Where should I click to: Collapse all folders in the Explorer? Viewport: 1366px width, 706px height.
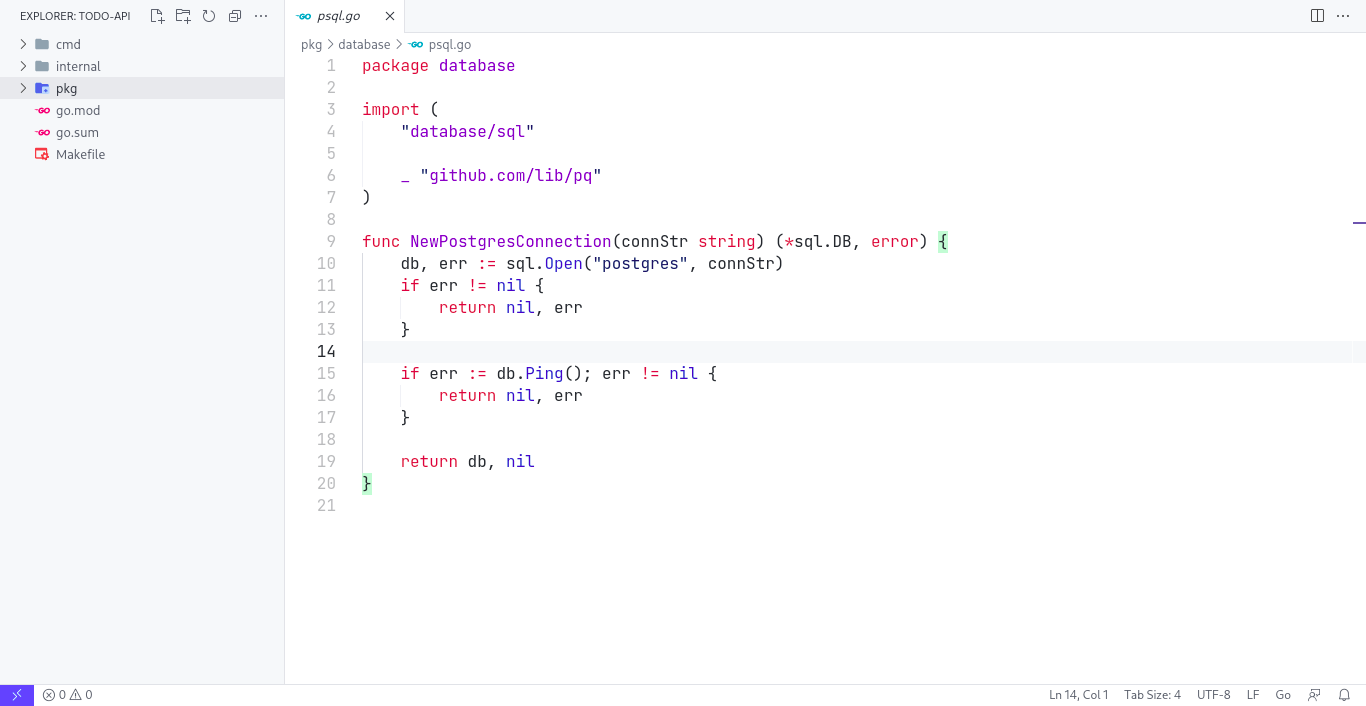(x=234, y=16)
